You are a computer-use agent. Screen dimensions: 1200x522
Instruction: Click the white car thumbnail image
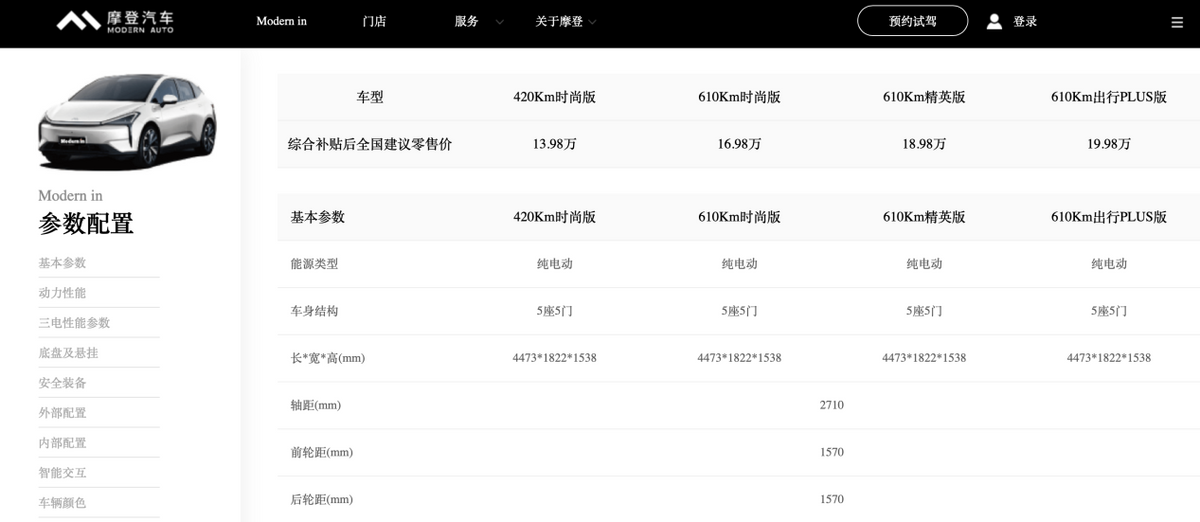click(127, 121)
